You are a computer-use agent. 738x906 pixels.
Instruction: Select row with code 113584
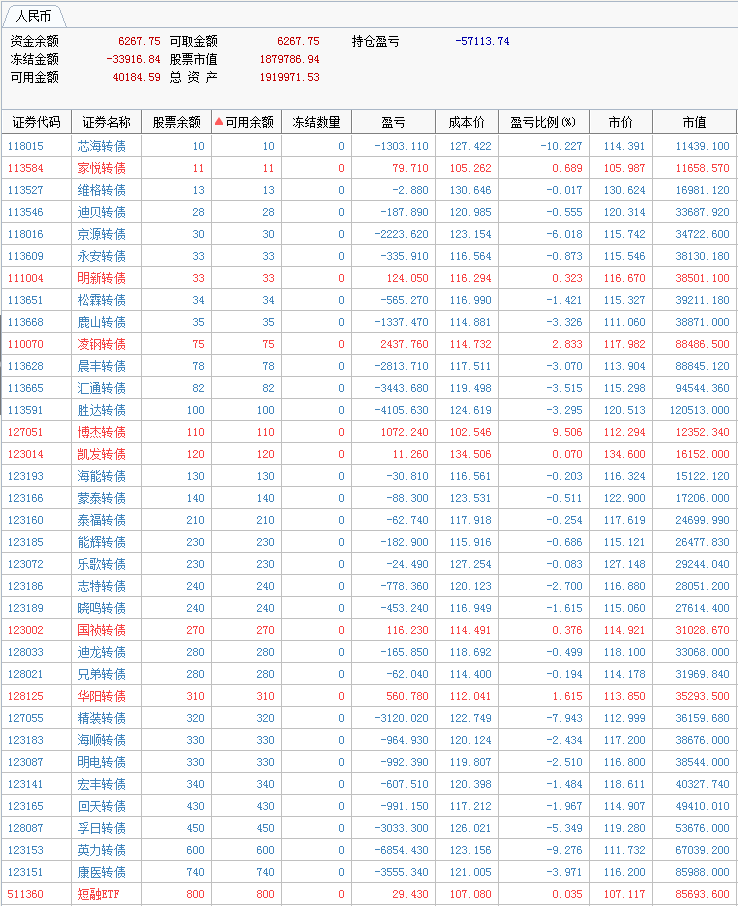(369, 168)
